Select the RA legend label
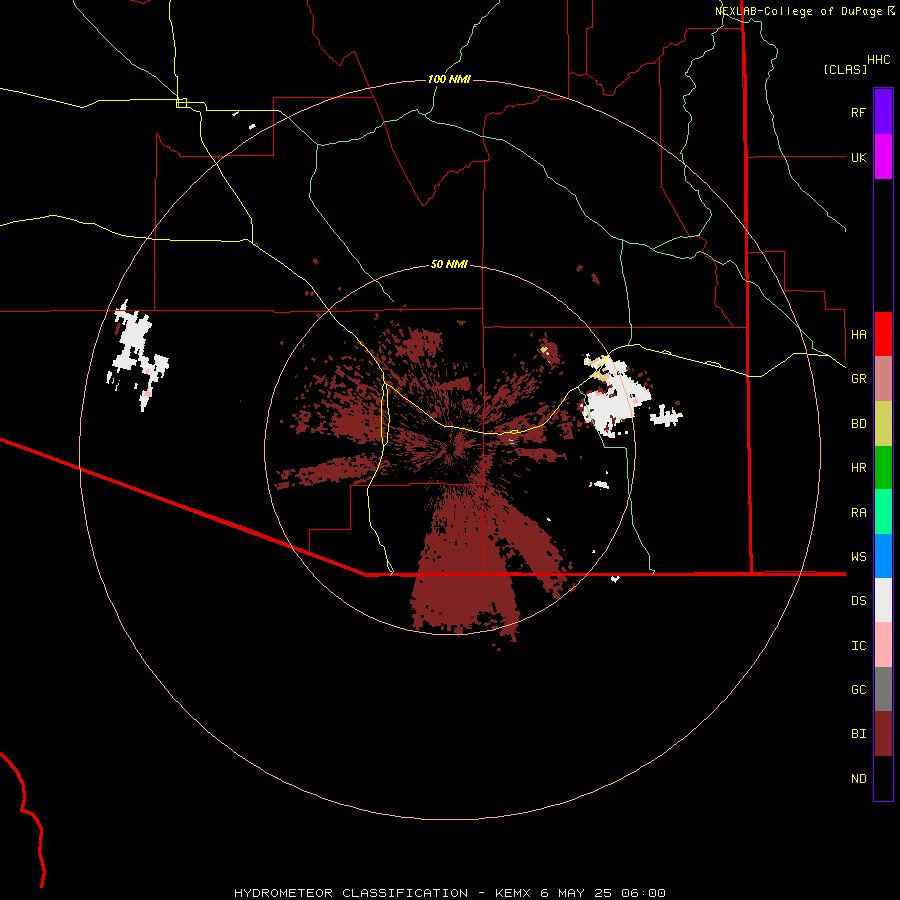The height and width of the screenshot is (900, 900). pyautogui.click(x=858, y=513)
